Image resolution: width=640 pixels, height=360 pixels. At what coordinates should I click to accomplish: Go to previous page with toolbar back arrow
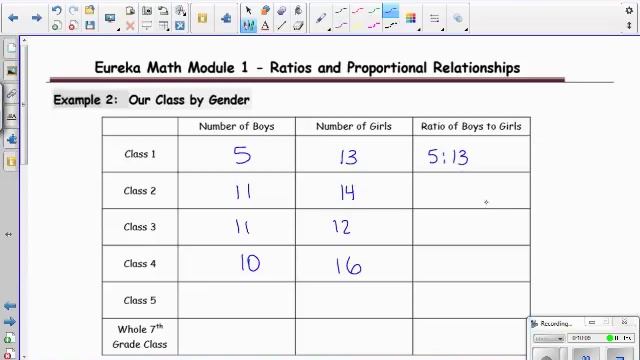click(13, 18)
